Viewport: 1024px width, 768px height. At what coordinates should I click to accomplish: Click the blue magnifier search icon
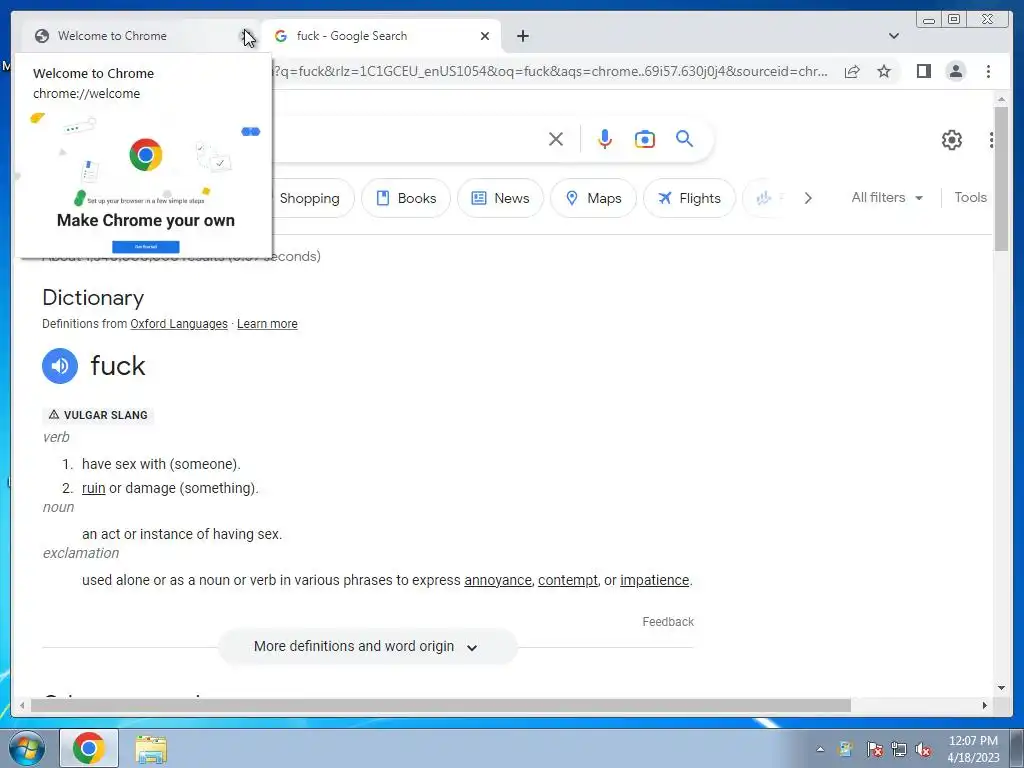click(684, 139)
